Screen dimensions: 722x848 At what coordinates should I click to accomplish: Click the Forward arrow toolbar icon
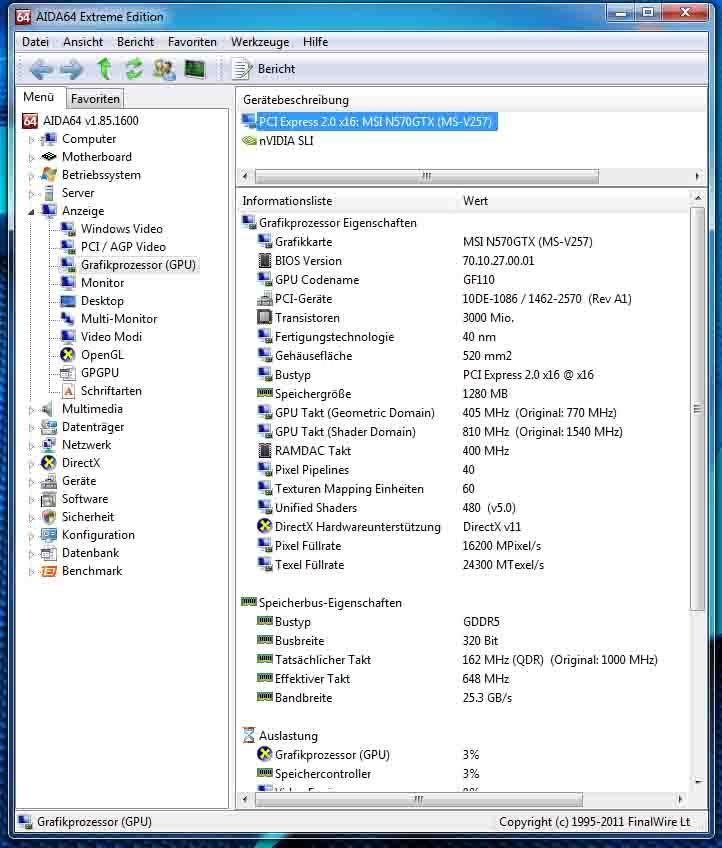click(x=71, y=69)
